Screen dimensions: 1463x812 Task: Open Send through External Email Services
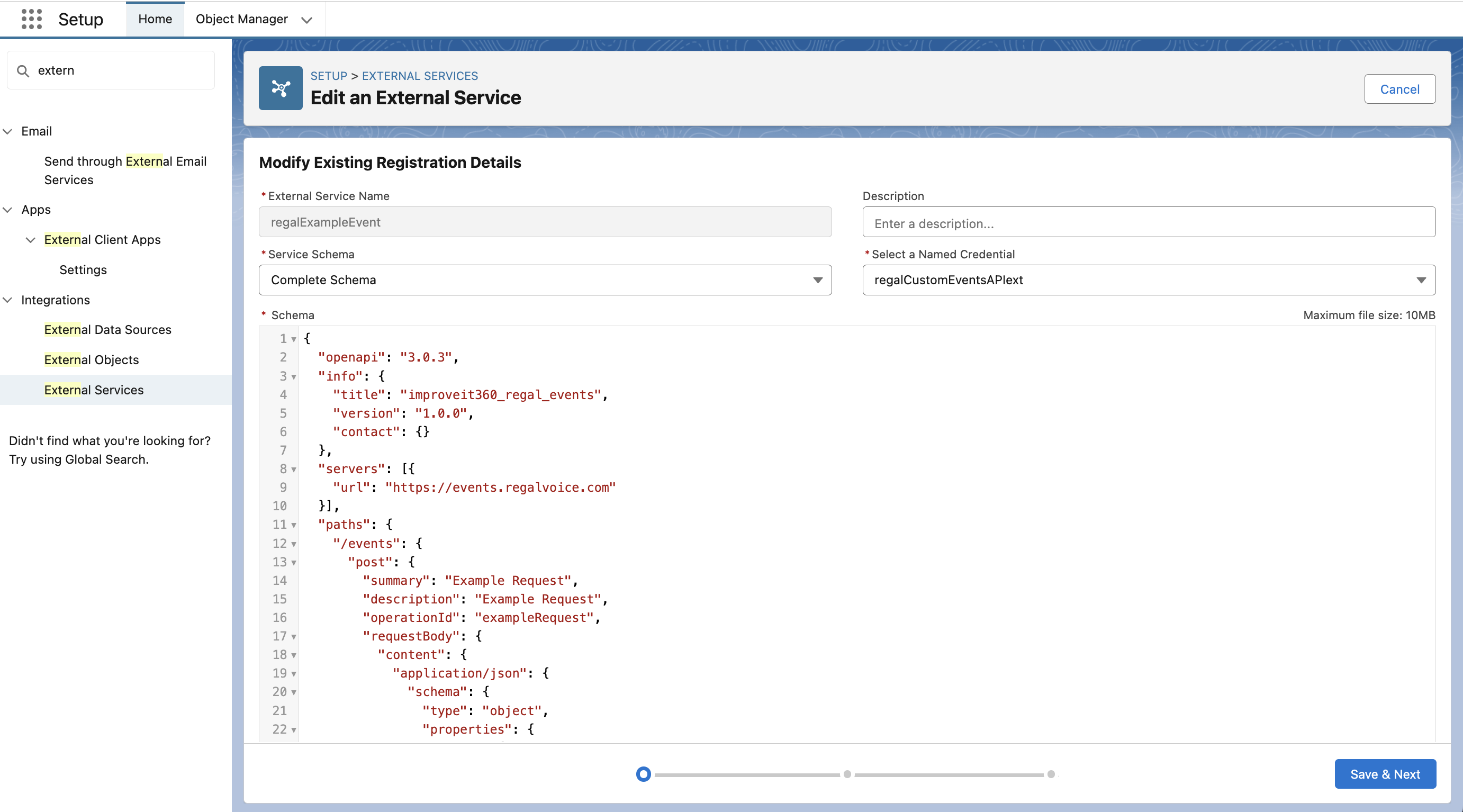(125, 170)
